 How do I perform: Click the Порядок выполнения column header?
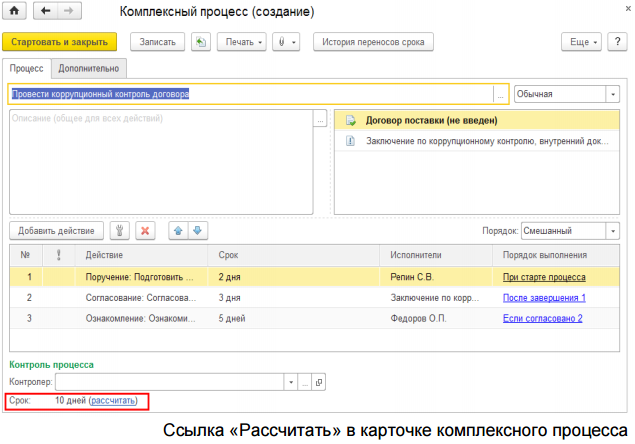pyautogui.click(x=556, y=255)
